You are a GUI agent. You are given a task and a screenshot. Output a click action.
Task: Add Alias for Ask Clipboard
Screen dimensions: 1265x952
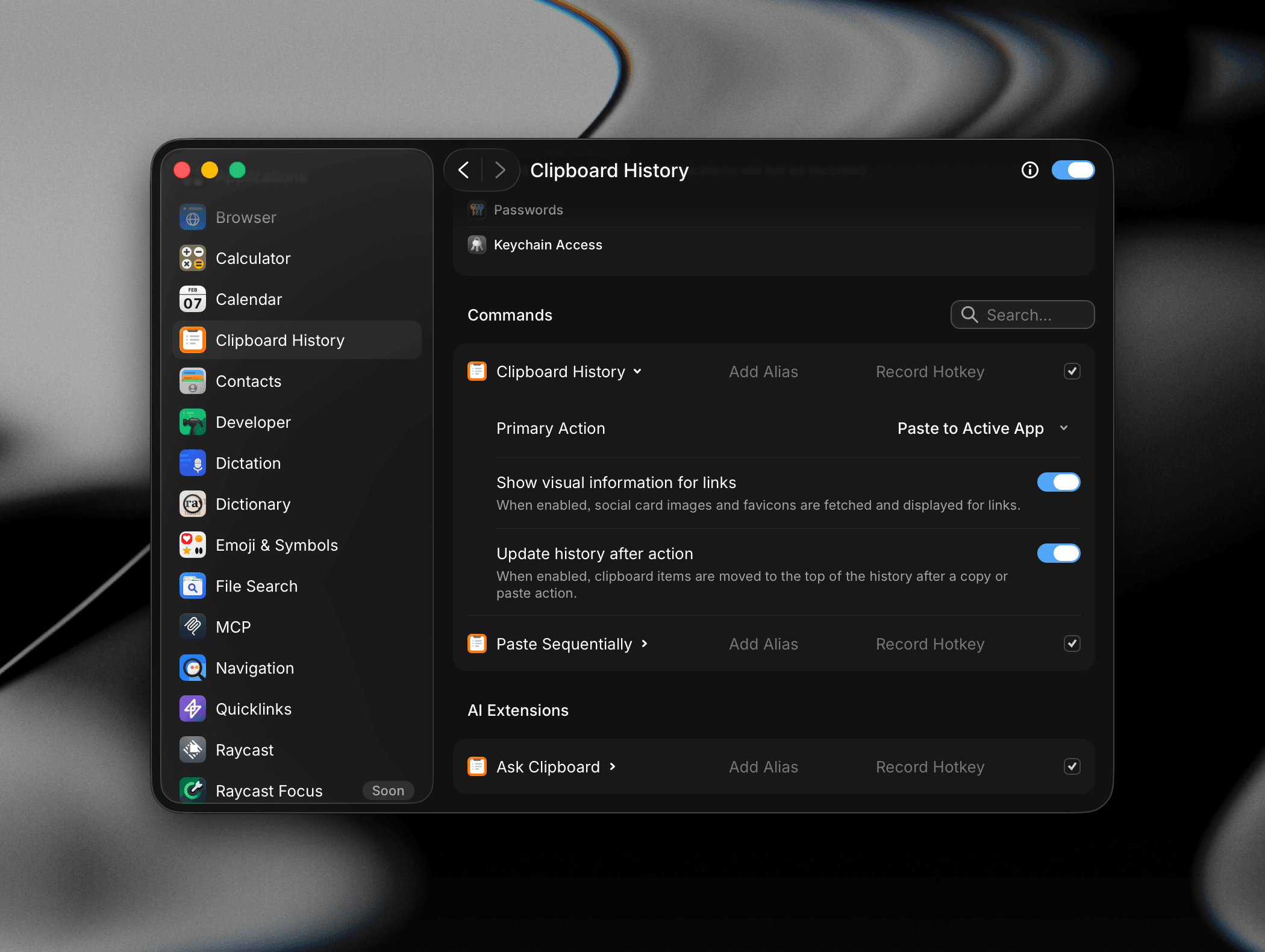(763, 767)
